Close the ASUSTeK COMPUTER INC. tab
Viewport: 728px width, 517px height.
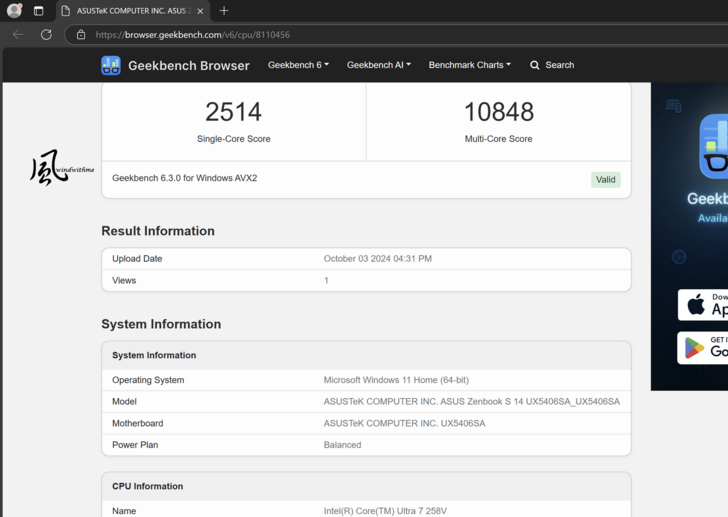(x=200, y=11)
